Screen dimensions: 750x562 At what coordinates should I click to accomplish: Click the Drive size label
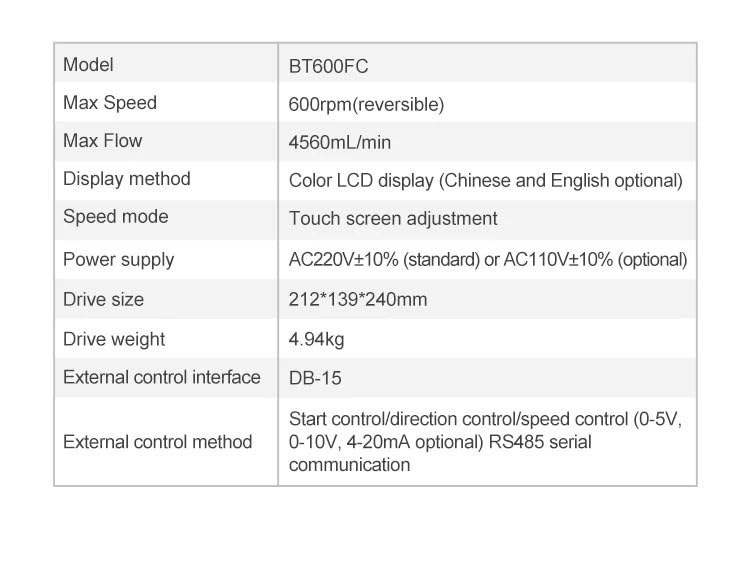103,299
